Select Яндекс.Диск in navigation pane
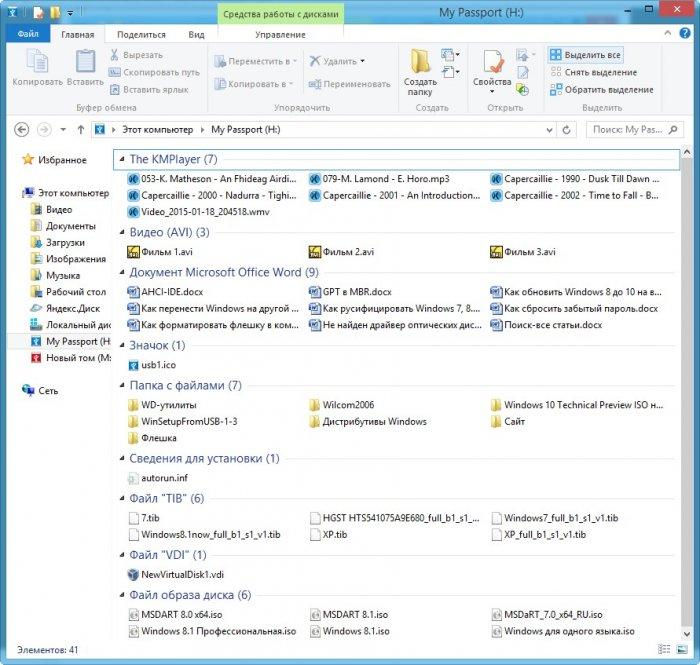700x665 pixels. click(64, 308)
